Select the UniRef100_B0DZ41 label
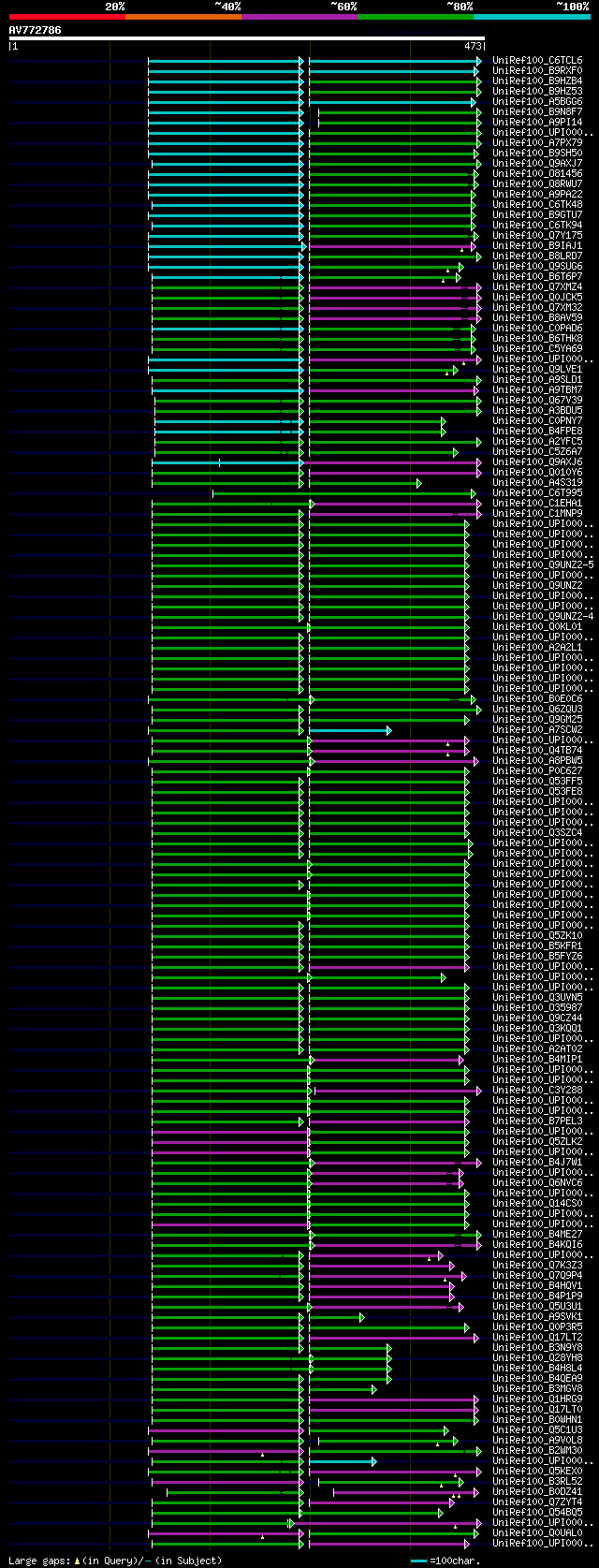 (x=537, y=1492)
